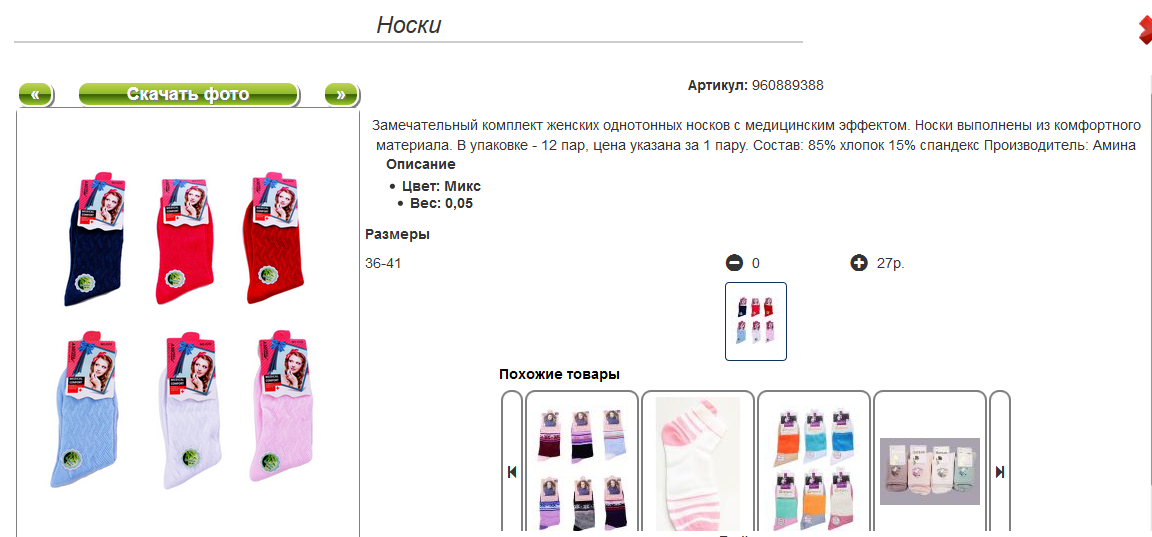Click the light blue sock in main photo
Screen dimensions: 1152x537
coord(82,409)
